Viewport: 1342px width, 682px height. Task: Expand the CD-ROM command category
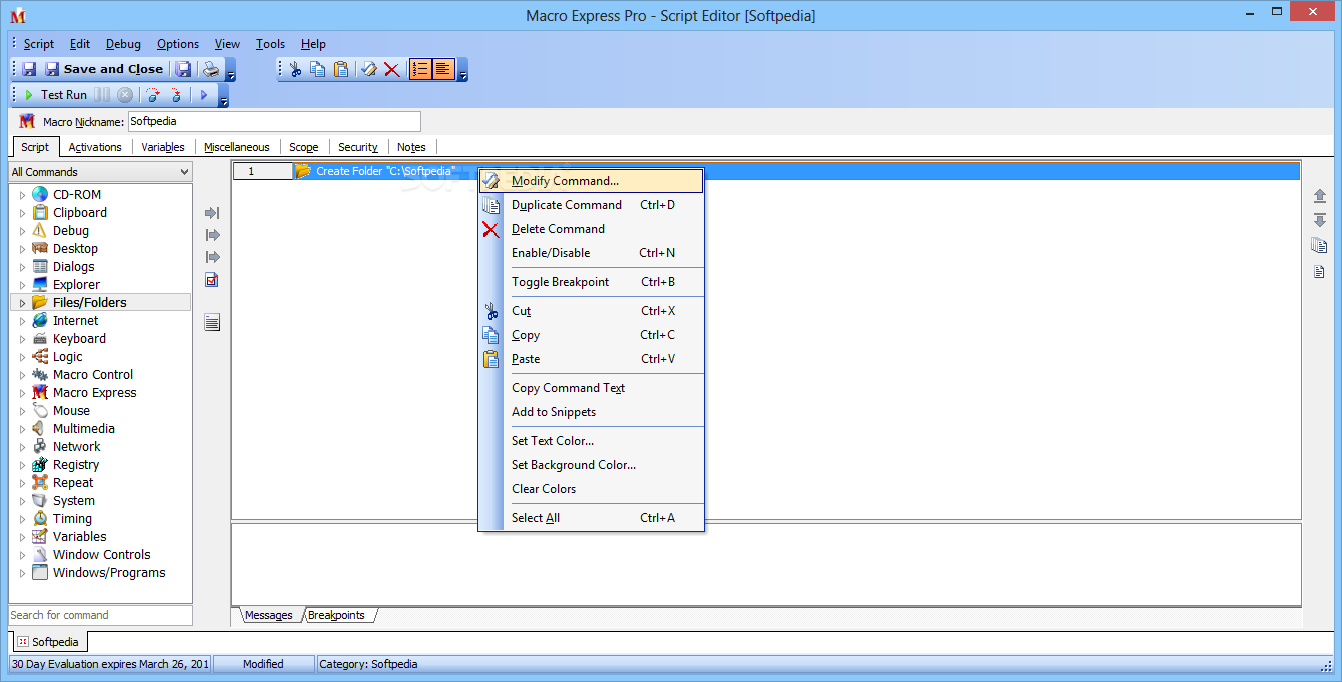(23, 195)
